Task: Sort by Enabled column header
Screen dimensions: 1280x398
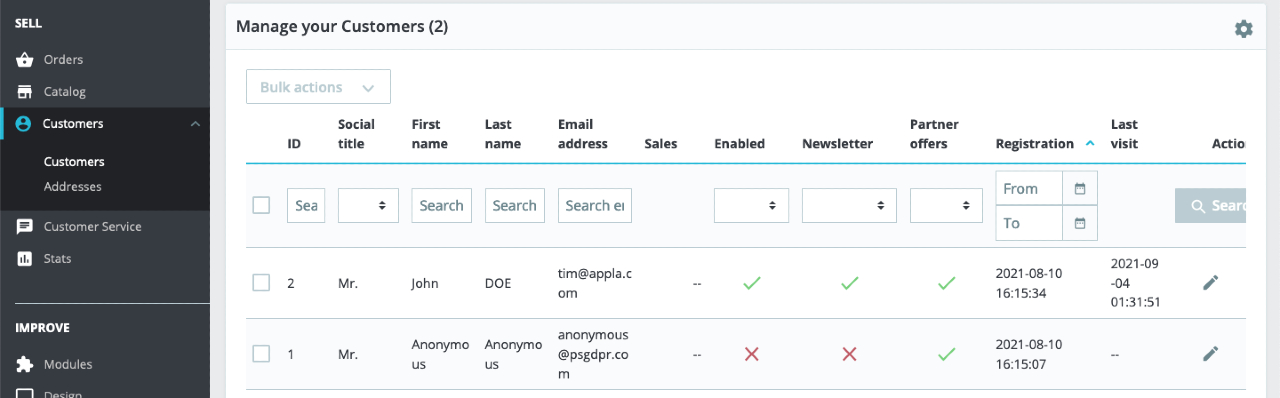Action: [x=740, y=144]
